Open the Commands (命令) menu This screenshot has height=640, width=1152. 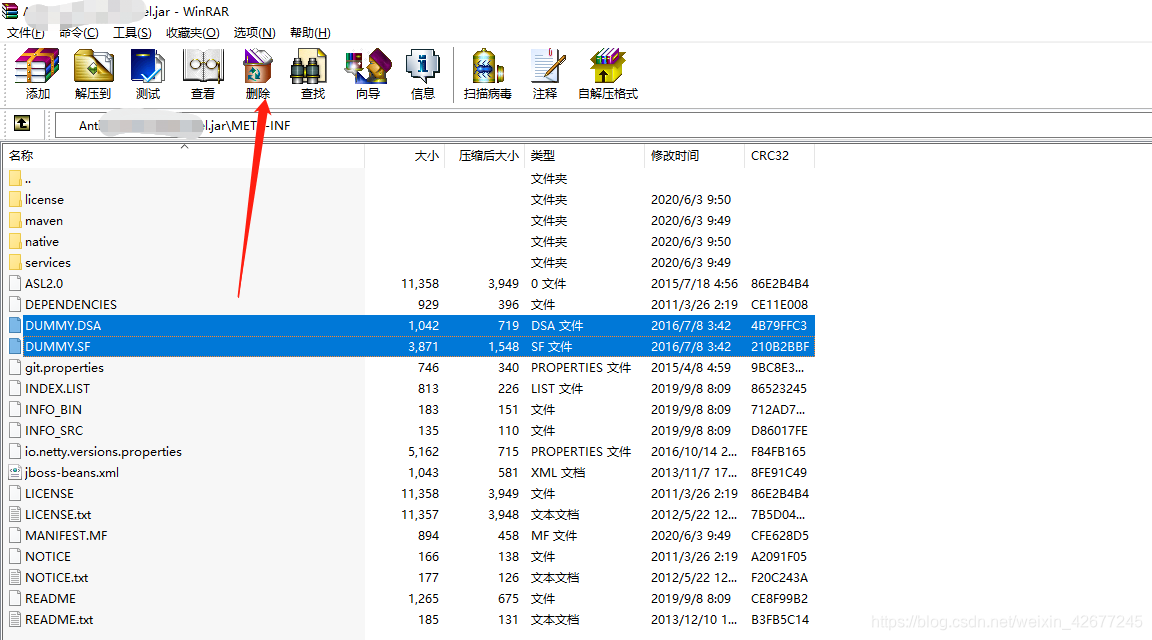click(x=79, y=32)
